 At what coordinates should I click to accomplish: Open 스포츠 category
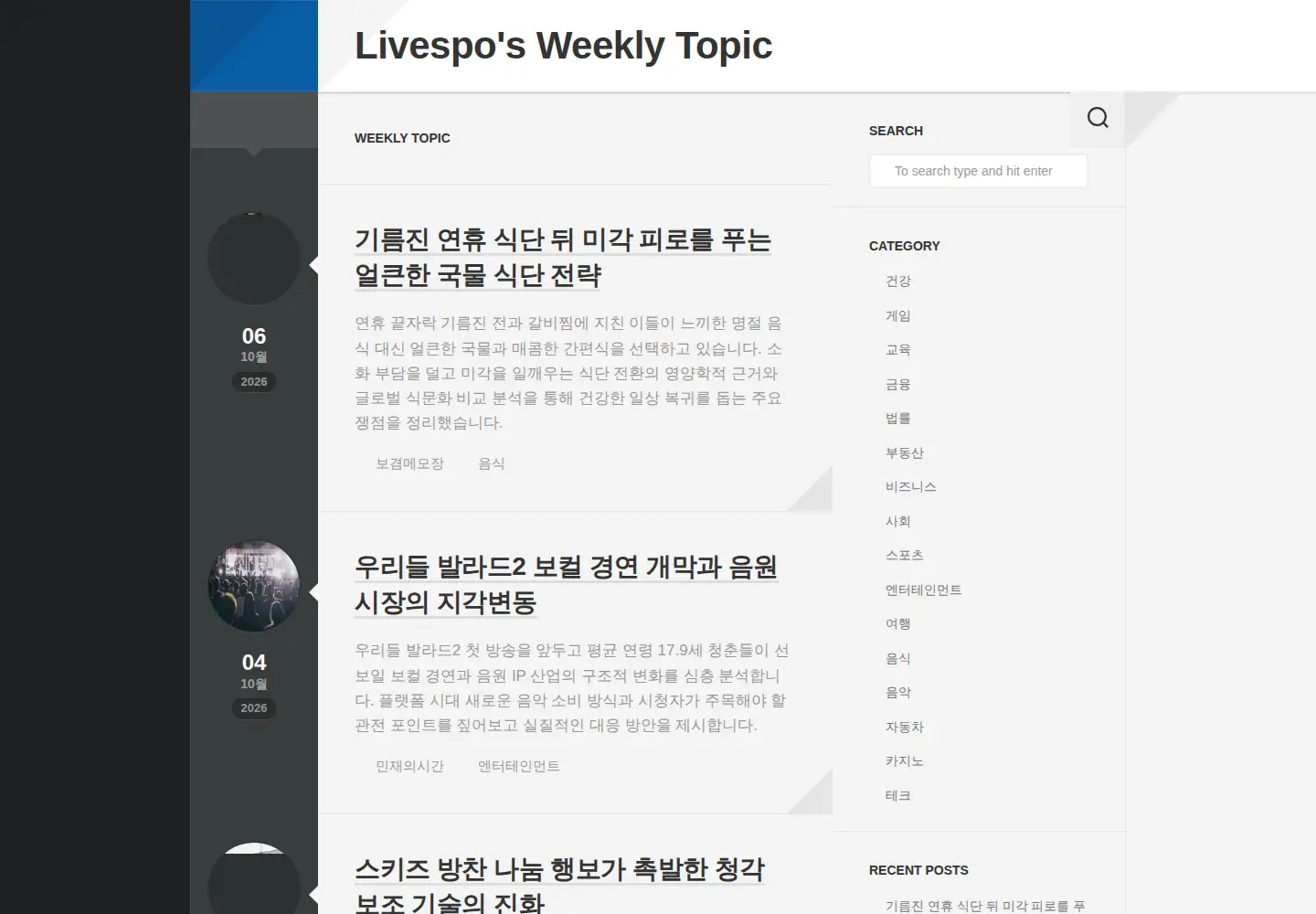[x=905, y=555]
